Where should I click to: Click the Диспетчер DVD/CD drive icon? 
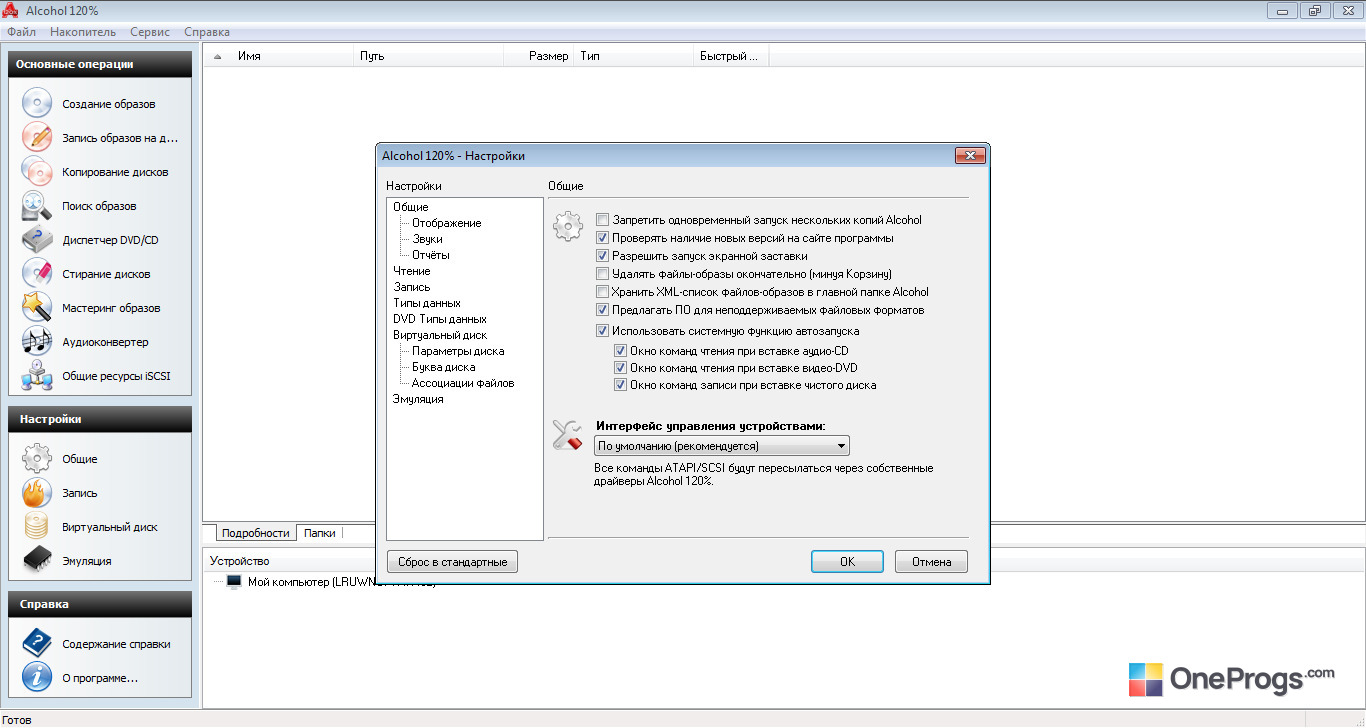point(37,240)
